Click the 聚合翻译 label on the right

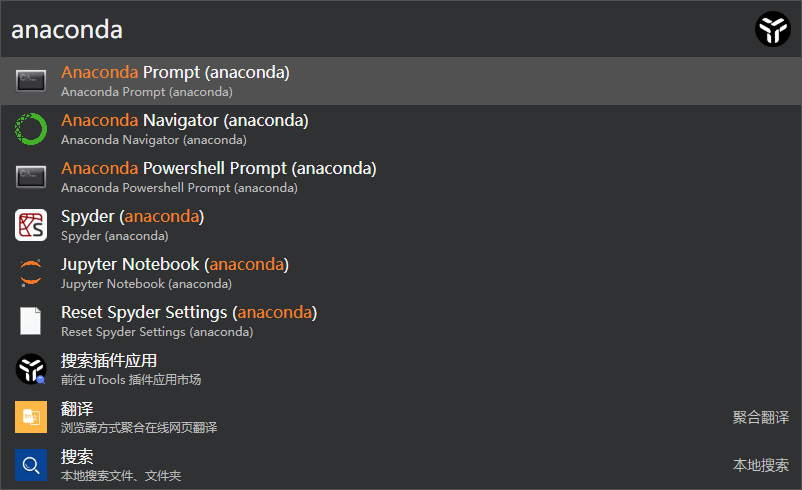[761, 417]
